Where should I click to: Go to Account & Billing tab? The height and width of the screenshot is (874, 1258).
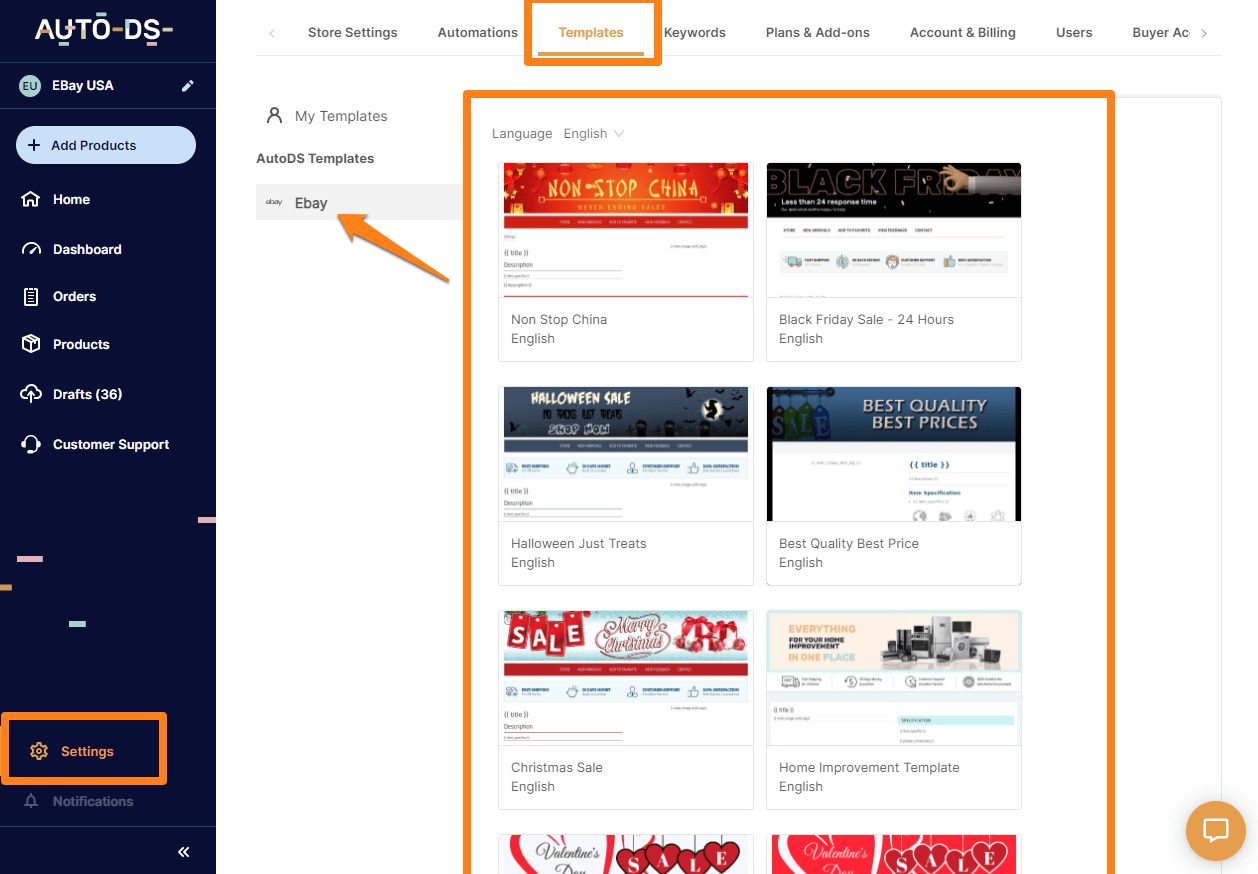click(x=963, y=33)
